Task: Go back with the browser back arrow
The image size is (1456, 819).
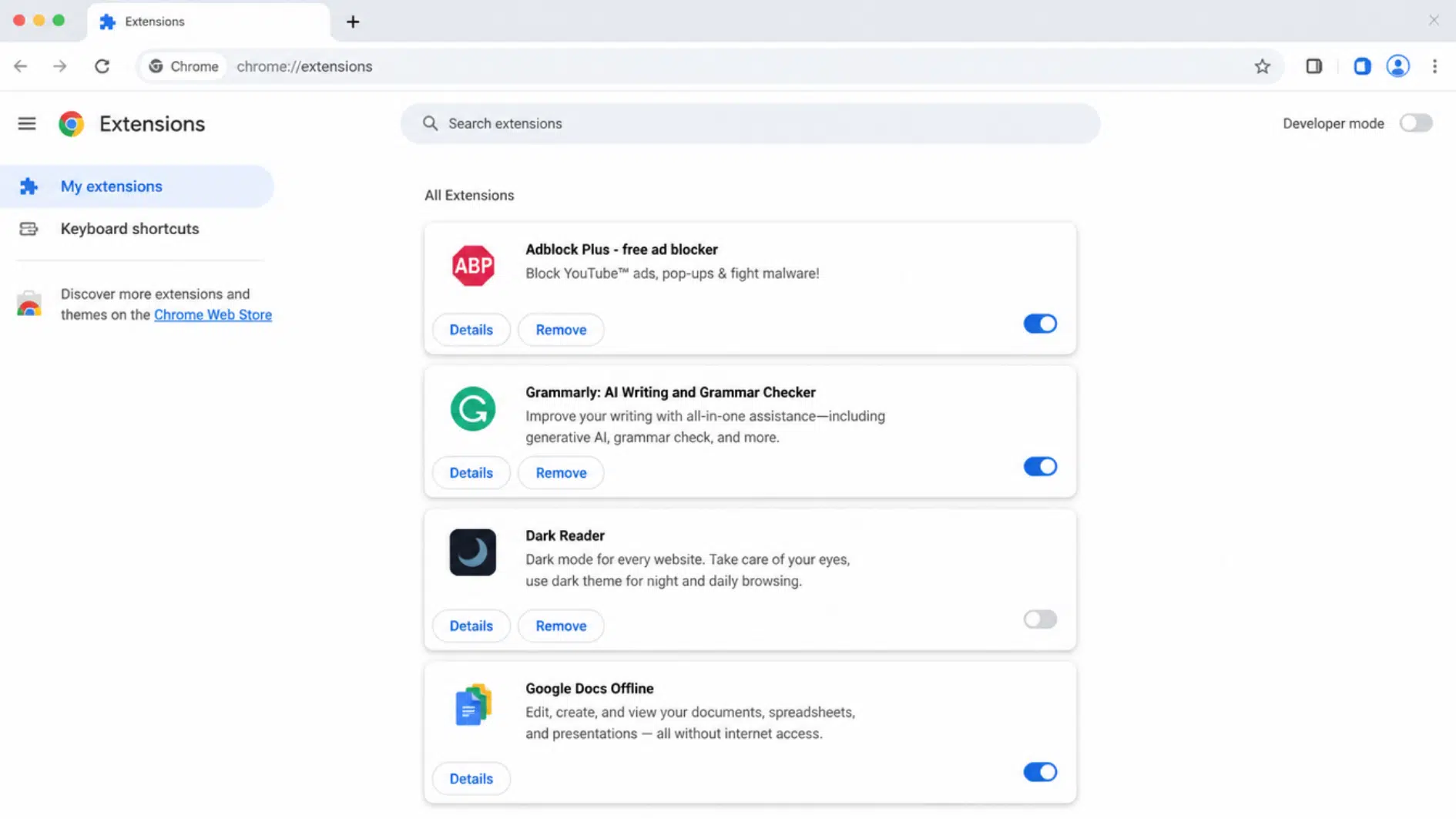Action: pos(21,66)
